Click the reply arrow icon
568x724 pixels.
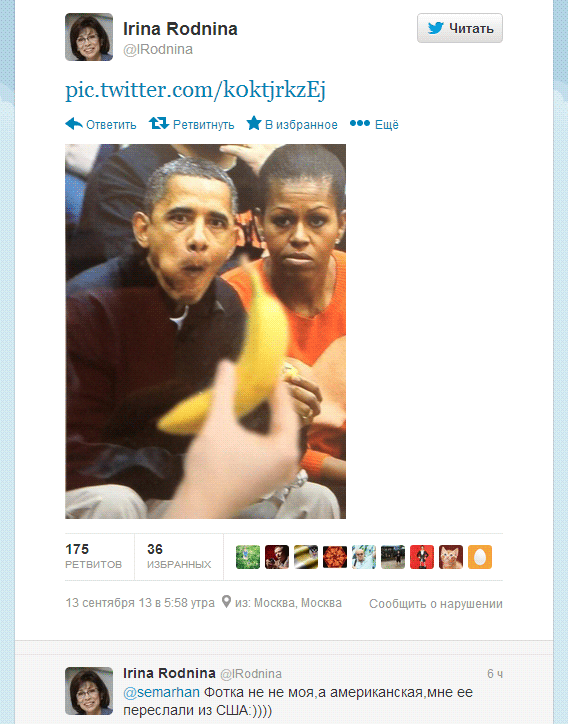74,124
